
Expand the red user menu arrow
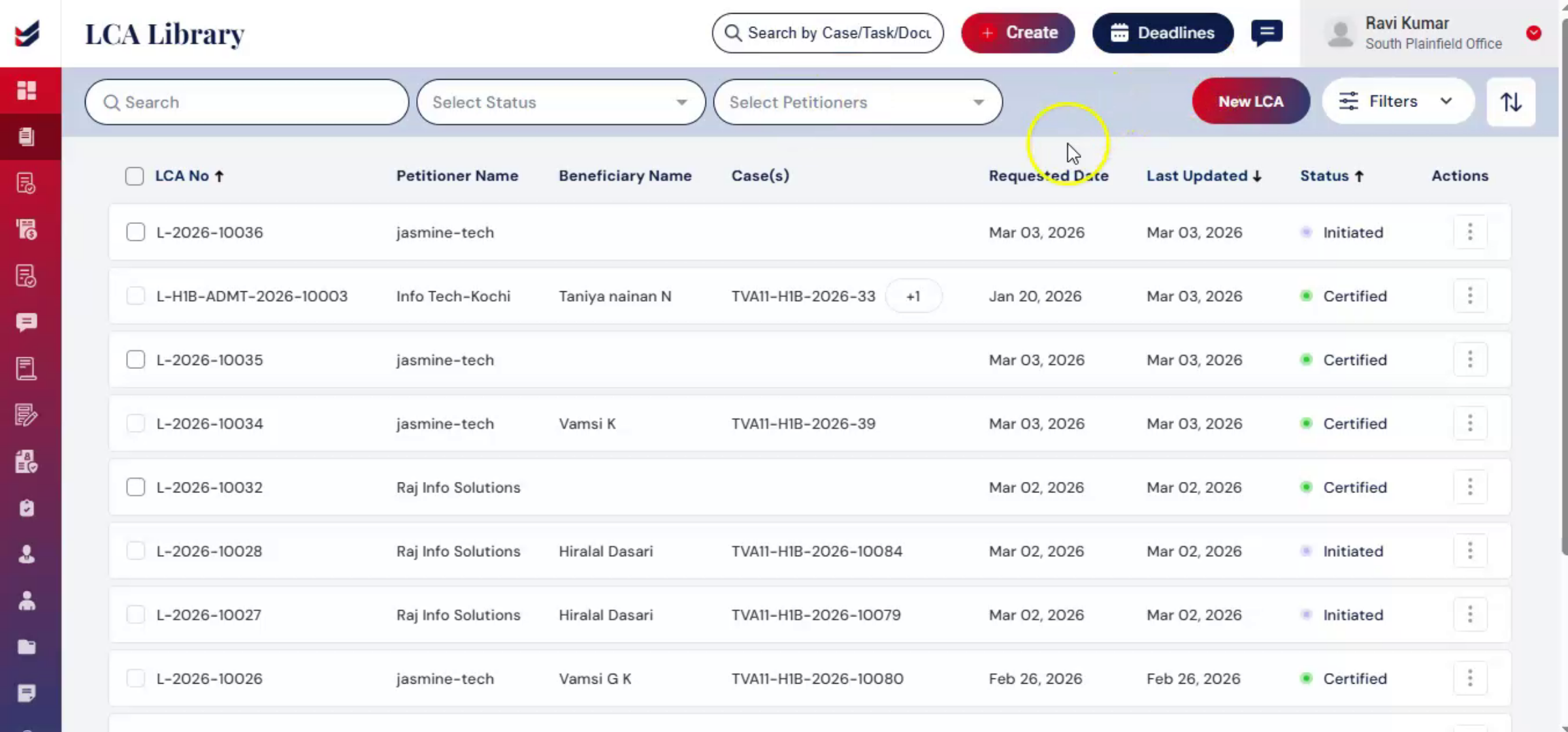(1533, 33)
